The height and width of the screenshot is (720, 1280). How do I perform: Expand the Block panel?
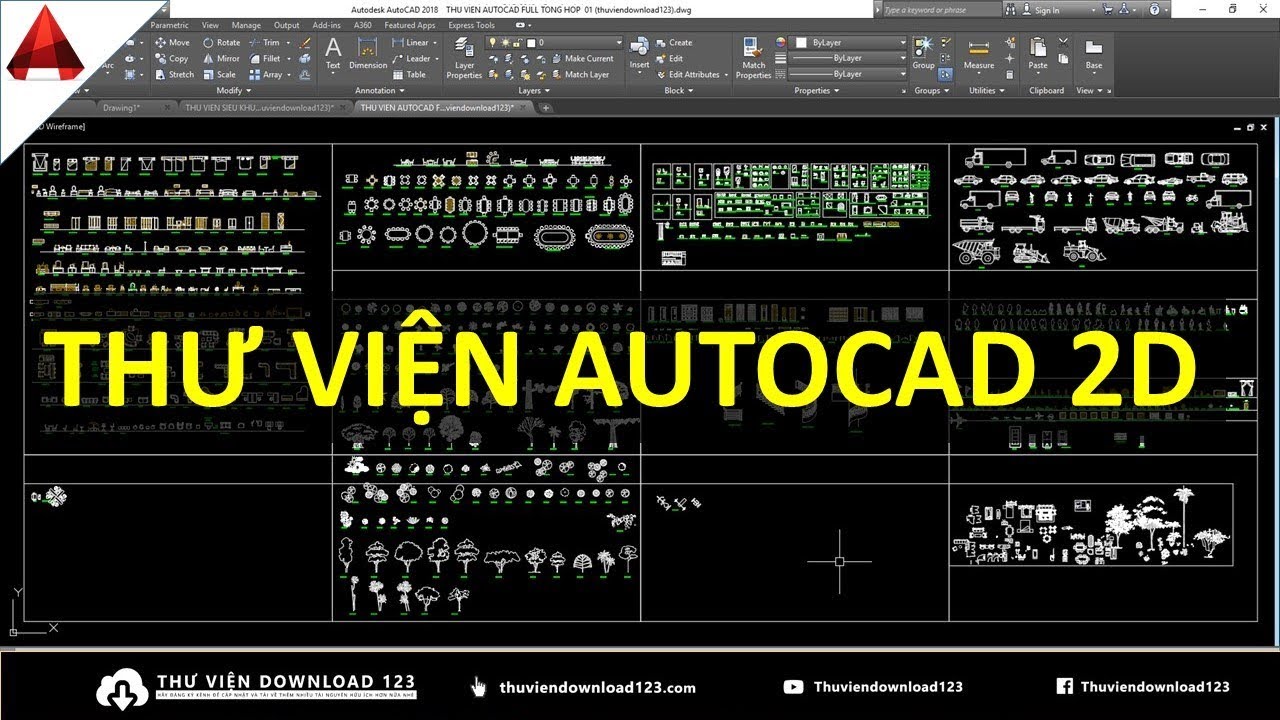[679, 90]
